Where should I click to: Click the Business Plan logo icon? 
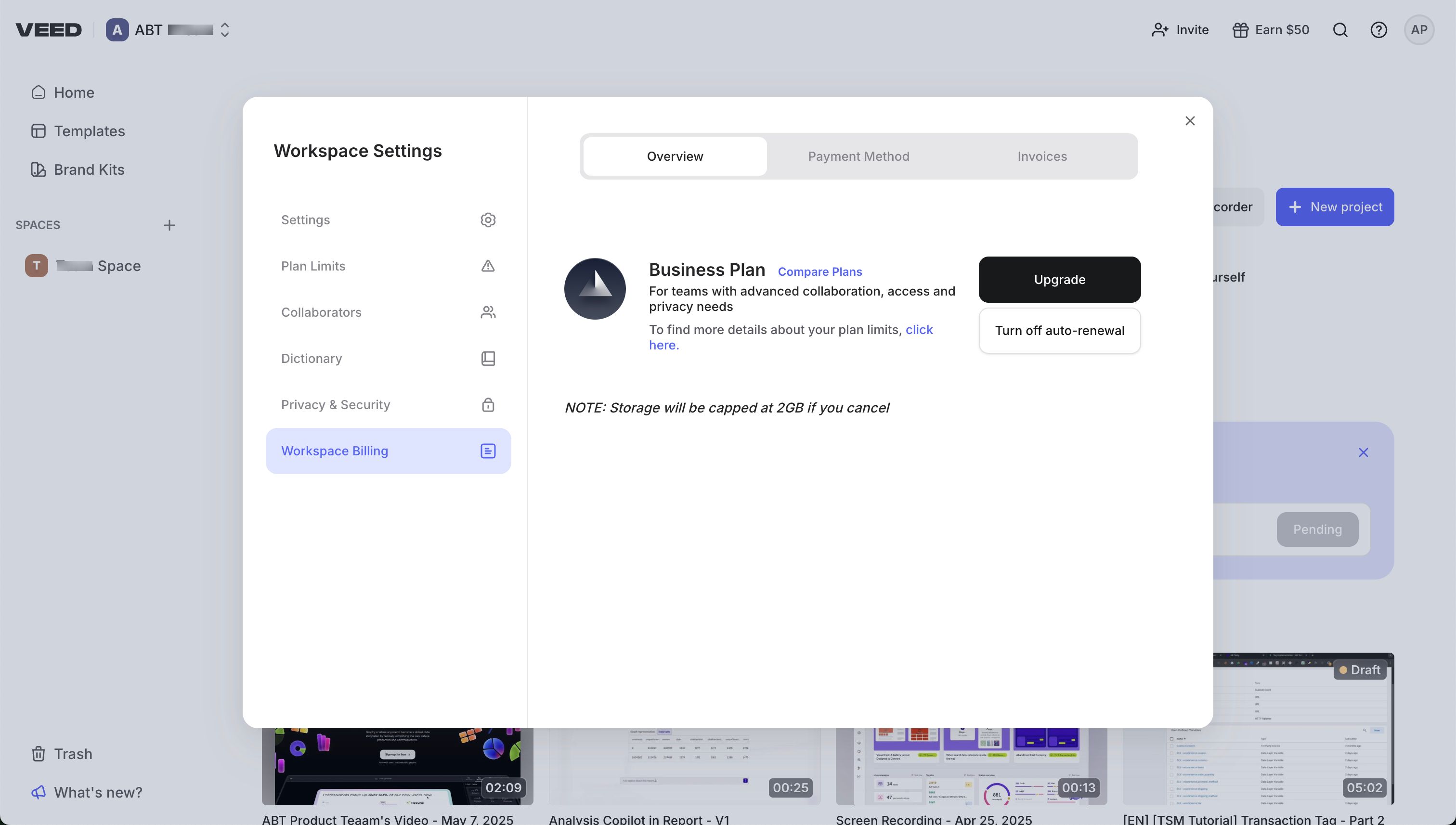(595, 289)
